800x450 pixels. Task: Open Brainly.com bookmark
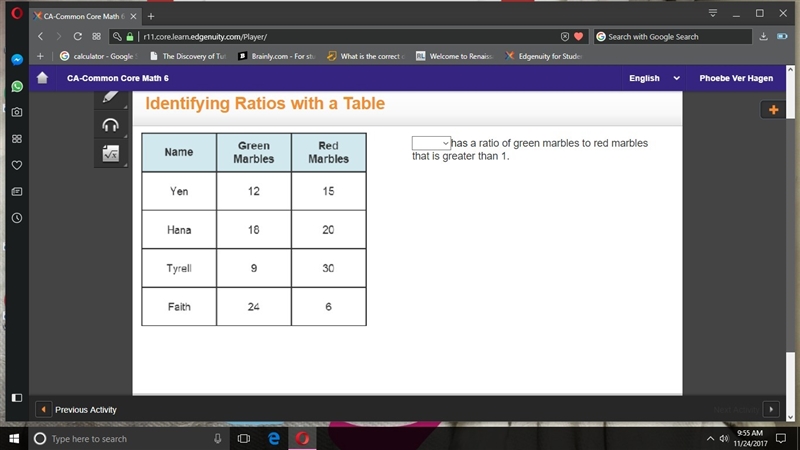click(x=277, y=56)
